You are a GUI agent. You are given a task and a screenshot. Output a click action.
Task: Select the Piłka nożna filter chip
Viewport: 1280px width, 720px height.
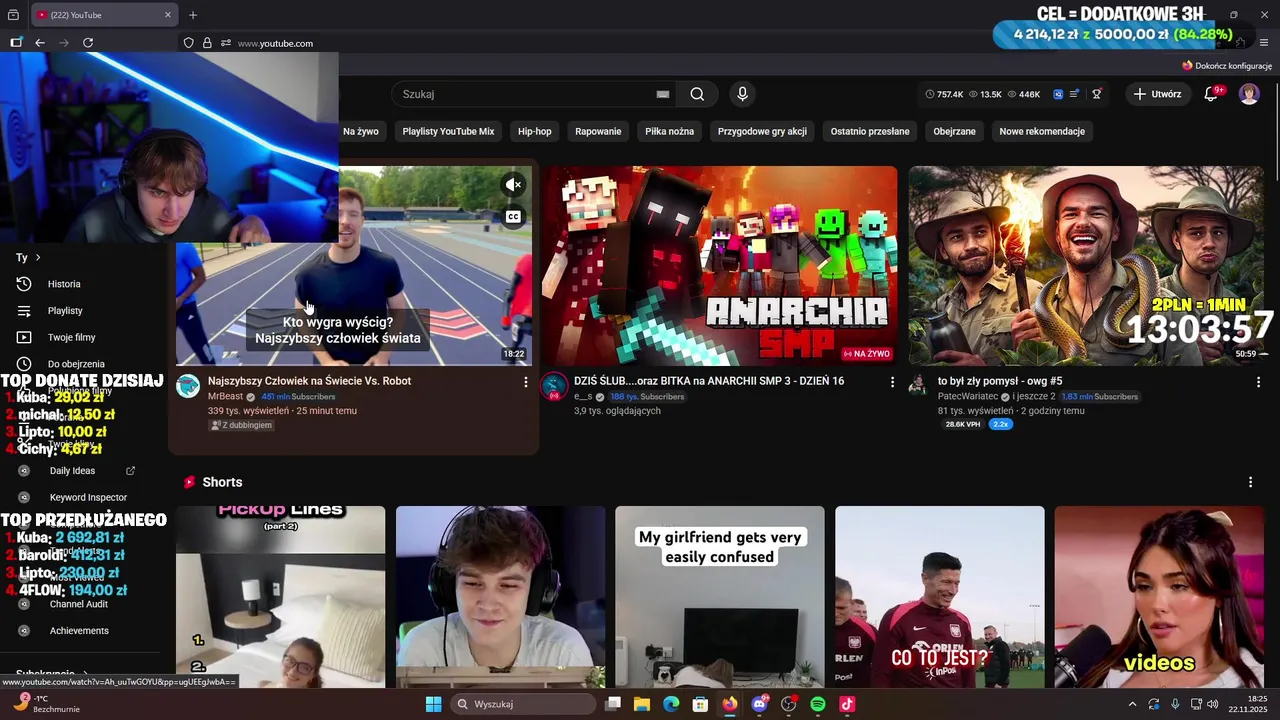pos(669,131)
